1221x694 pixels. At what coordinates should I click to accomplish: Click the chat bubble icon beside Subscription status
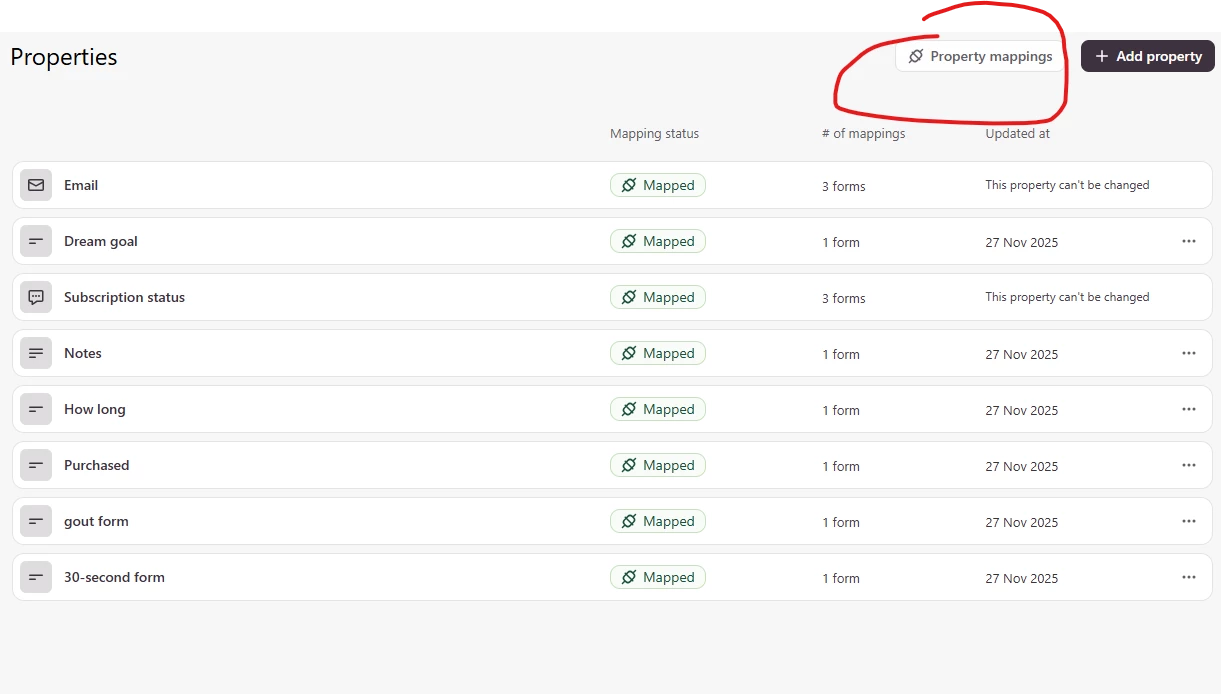tap(36, 297)
